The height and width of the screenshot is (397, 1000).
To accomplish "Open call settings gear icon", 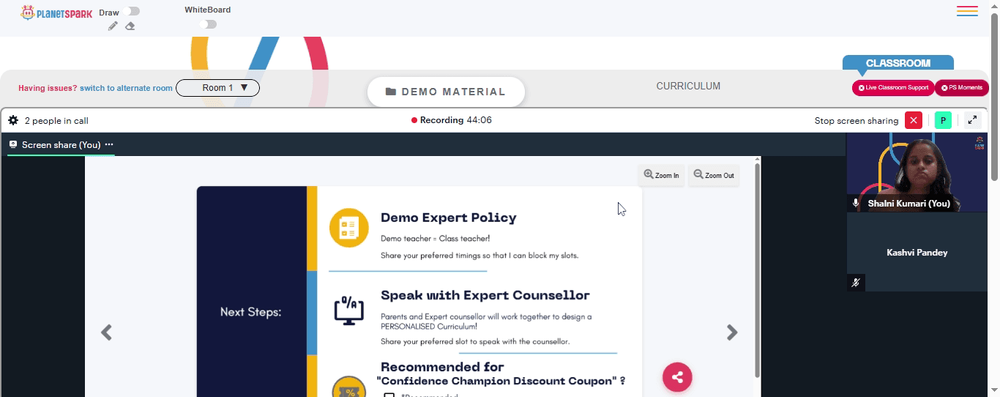I will 13,120.
